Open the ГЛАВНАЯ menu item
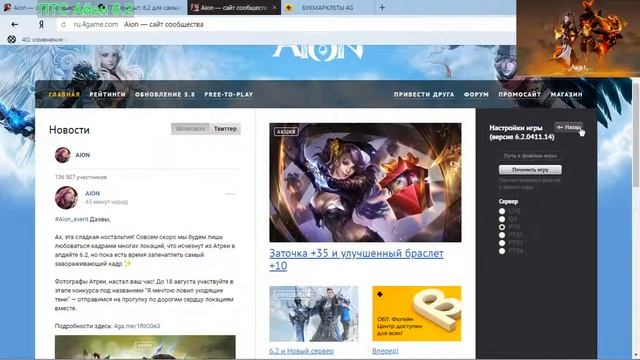Viewport: 640px width, 360px height. pyautogui.click(x=64, y=94)
